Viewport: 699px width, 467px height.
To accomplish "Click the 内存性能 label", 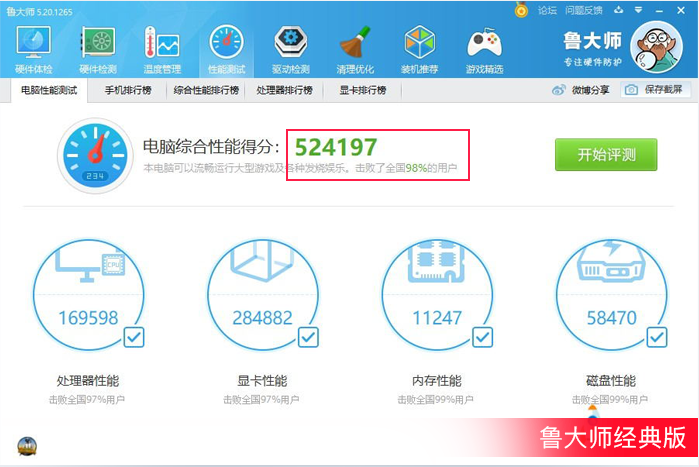I will [x=436, y=381].
